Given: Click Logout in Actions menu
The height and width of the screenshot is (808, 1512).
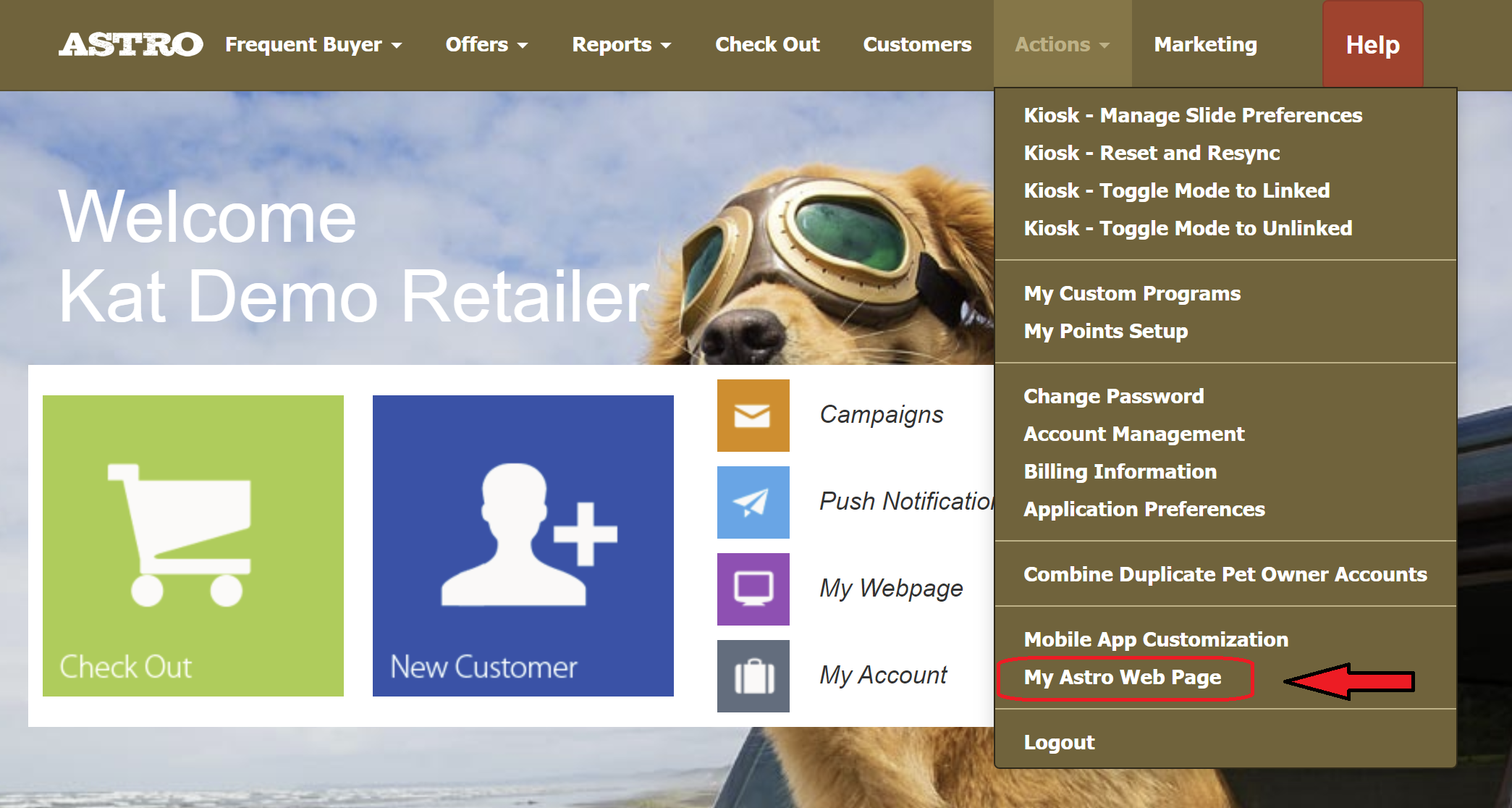Looking at the screenshot, I should pos(1059,743).
